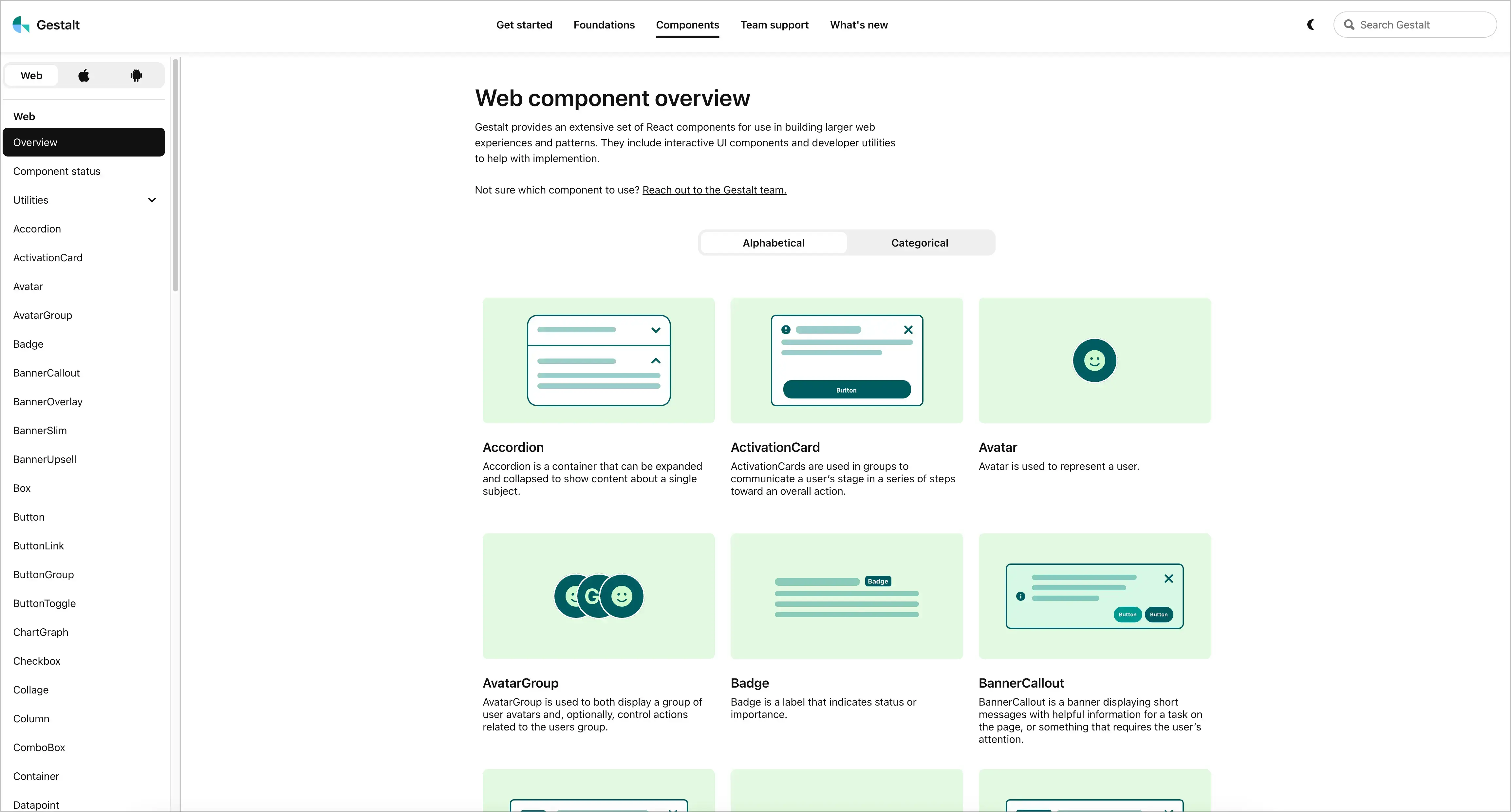Follow Reach out to the Gestalt team link

[715, 190]
